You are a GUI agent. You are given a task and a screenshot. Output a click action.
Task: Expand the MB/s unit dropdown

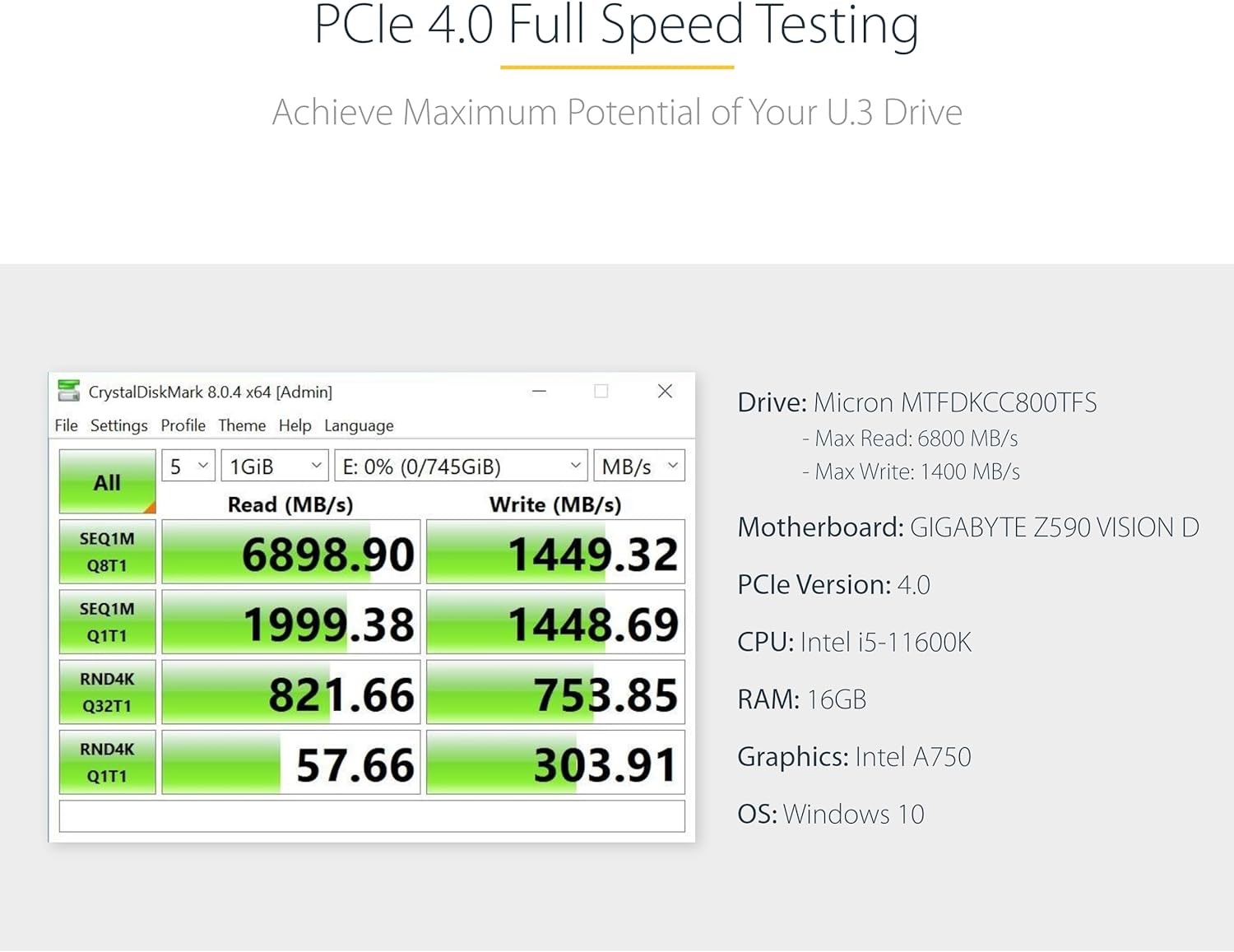point(639,467)
